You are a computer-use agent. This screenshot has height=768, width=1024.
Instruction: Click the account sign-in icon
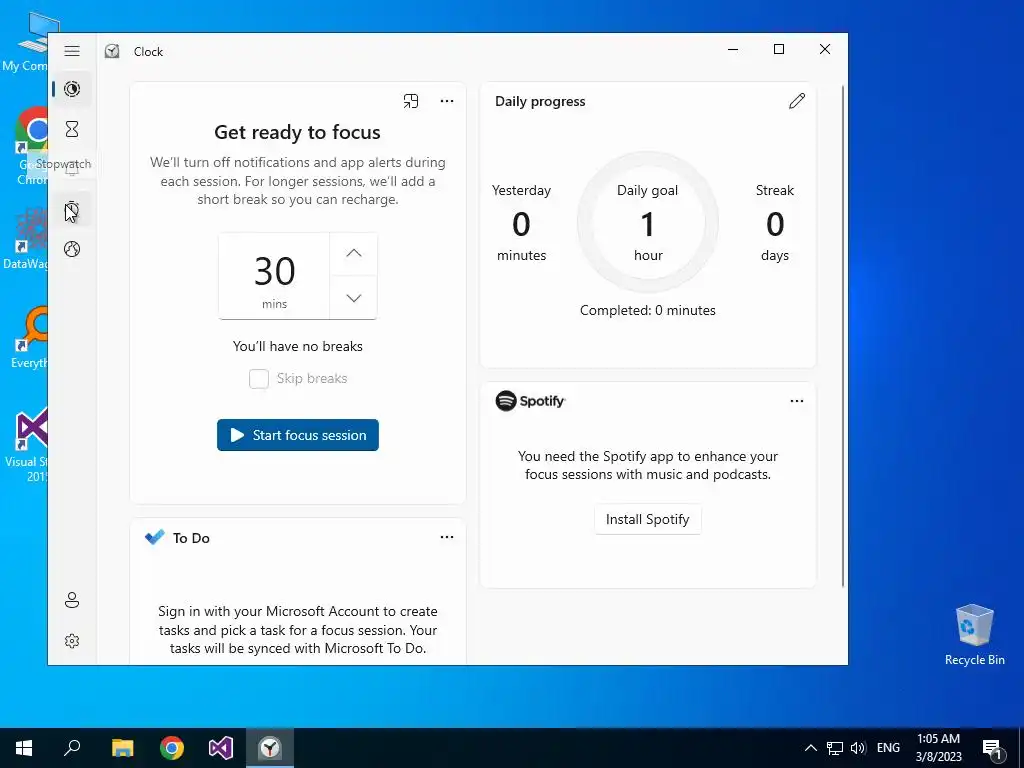pos(72,600)
